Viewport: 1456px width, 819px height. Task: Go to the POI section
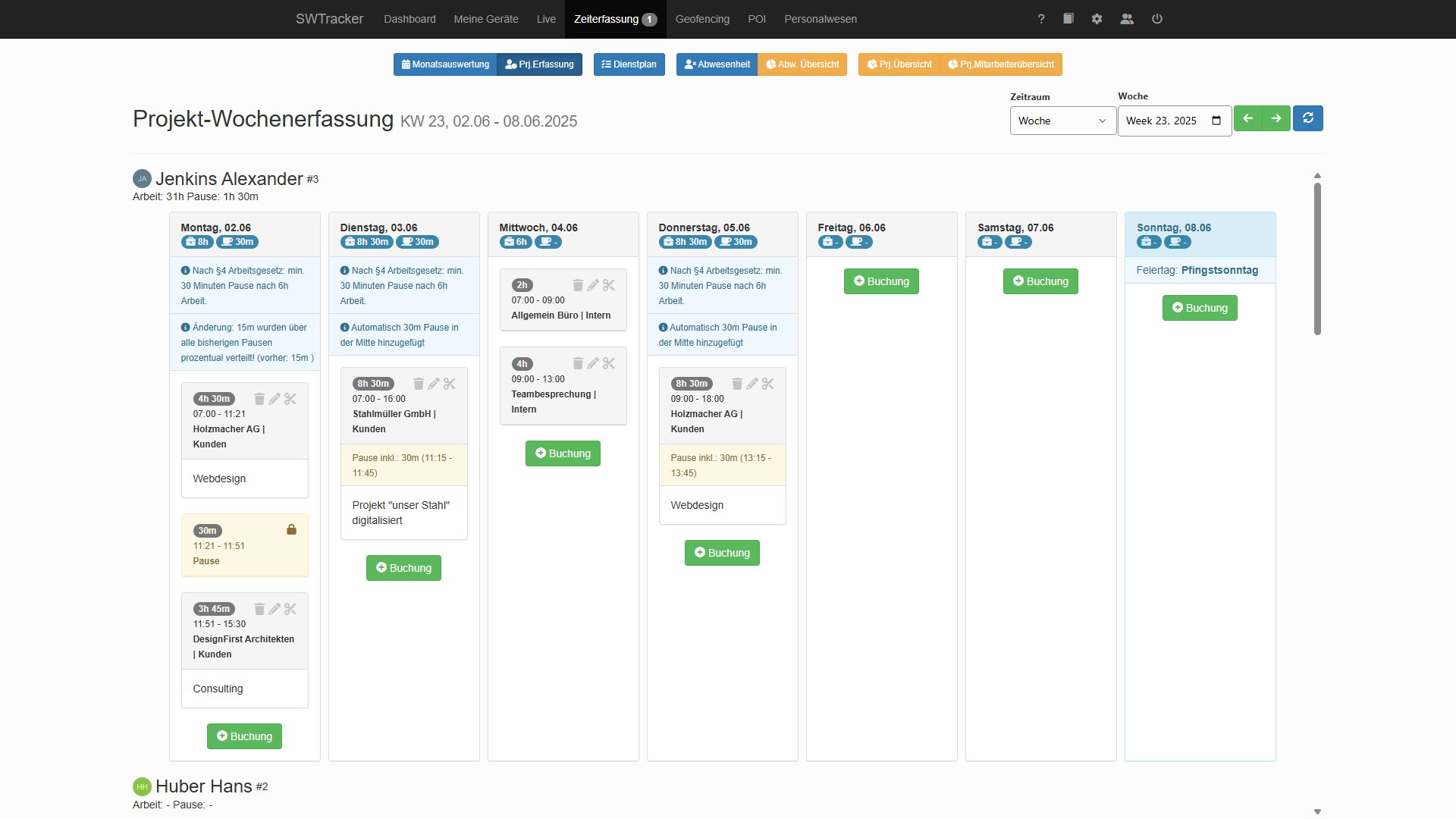tap(757, 19)
